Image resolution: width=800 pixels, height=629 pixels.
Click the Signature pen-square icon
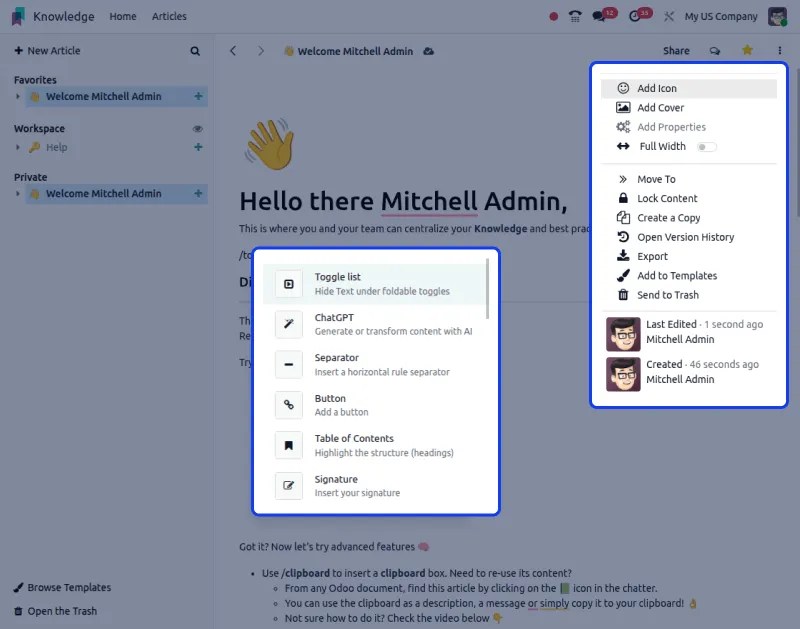pyautogui.click(x=289, y=486)
